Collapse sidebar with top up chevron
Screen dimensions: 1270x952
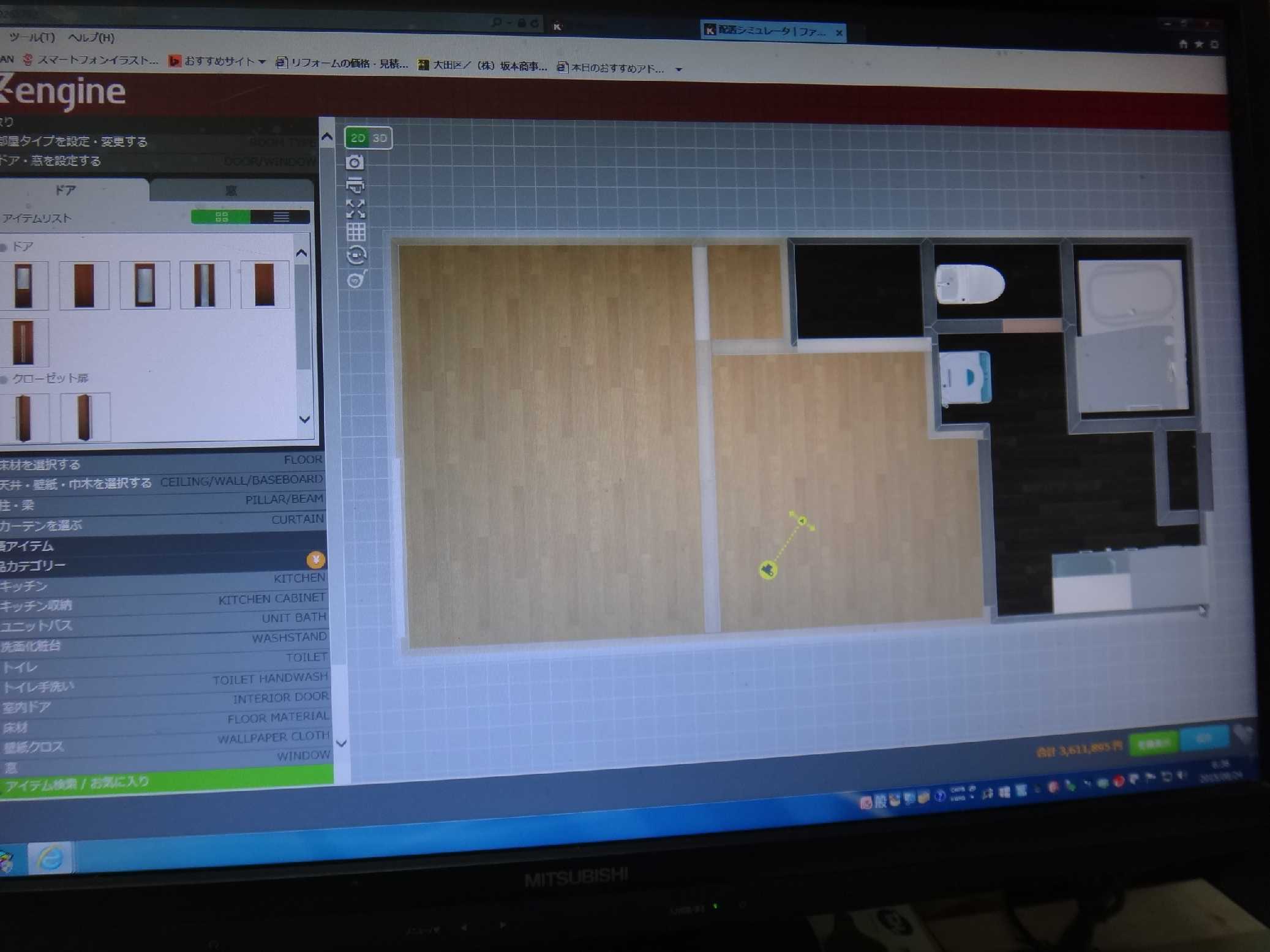coord(327,137)
